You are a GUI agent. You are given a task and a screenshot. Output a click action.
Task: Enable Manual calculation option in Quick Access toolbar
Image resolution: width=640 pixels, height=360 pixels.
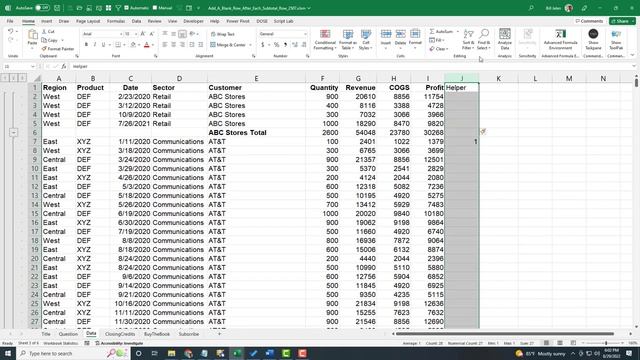pyautogui.click(x=162, y=8)
